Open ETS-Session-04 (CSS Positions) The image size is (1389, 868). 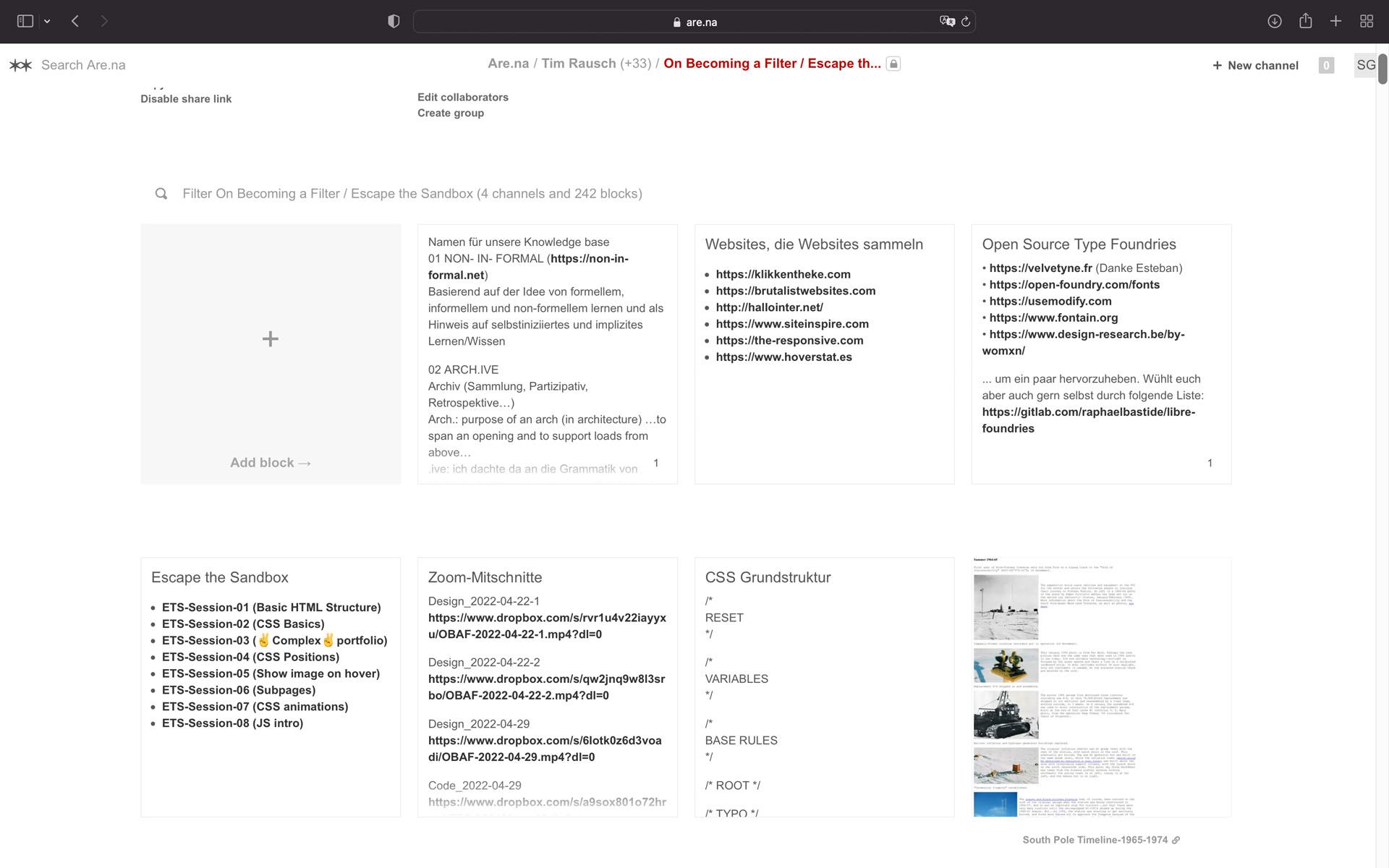click(250, 658)
